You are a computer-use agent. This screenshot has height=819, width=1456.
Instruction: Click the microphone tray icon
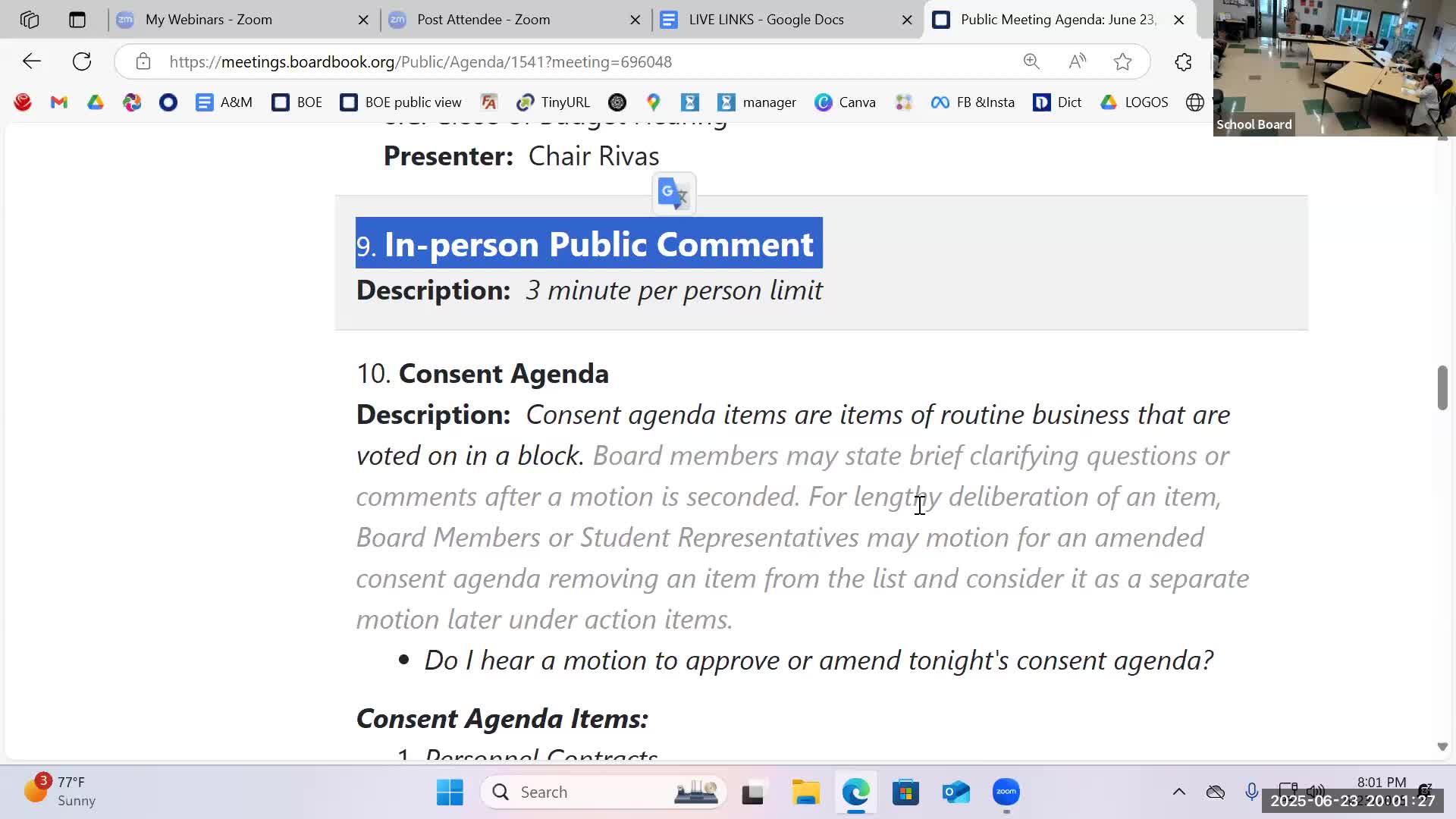coord(1252,792)
